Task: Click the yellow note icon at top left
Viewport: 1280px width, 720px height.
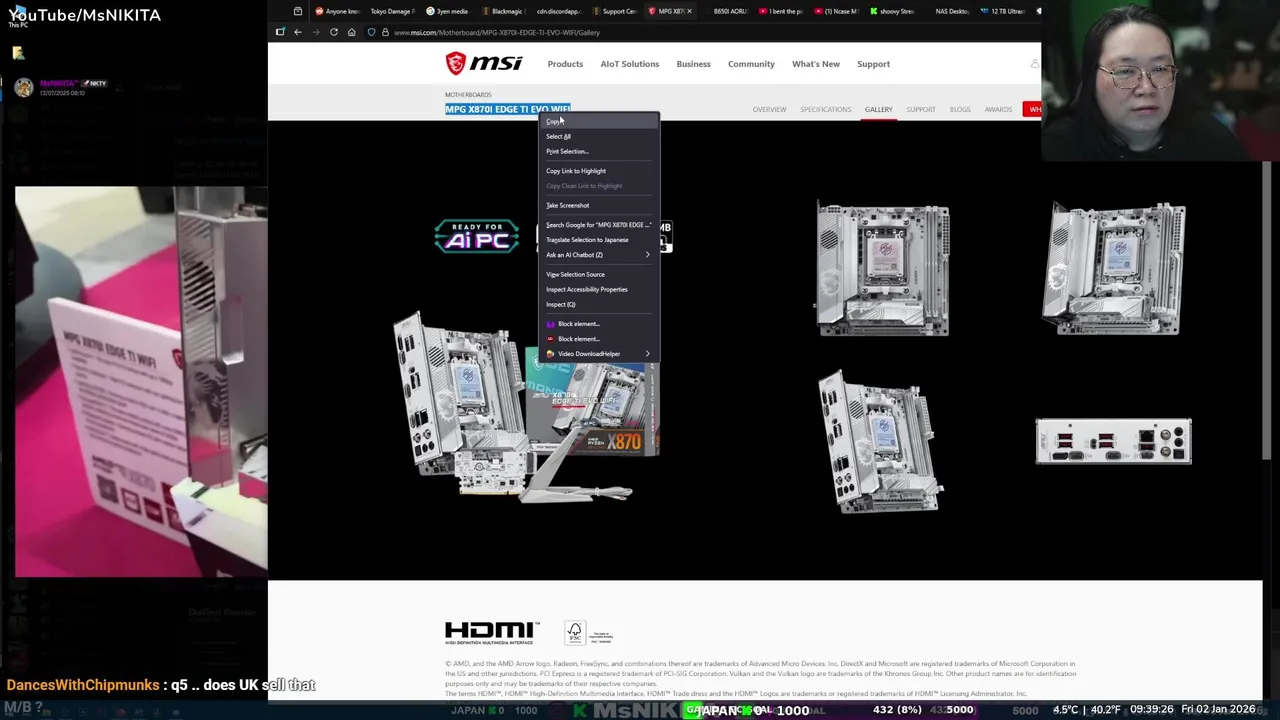Action: coord(18,52)
